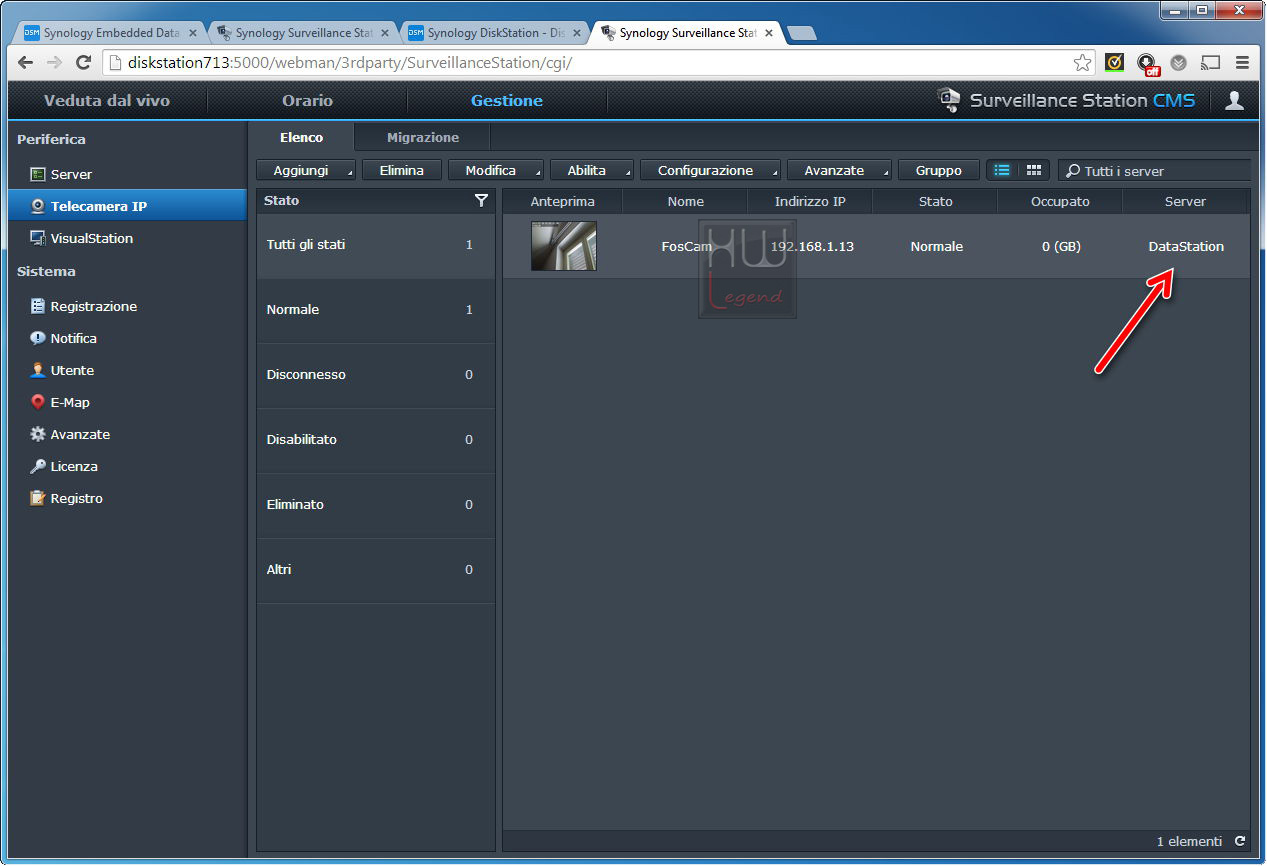Click the Licenza key icon

coord(38,466)
